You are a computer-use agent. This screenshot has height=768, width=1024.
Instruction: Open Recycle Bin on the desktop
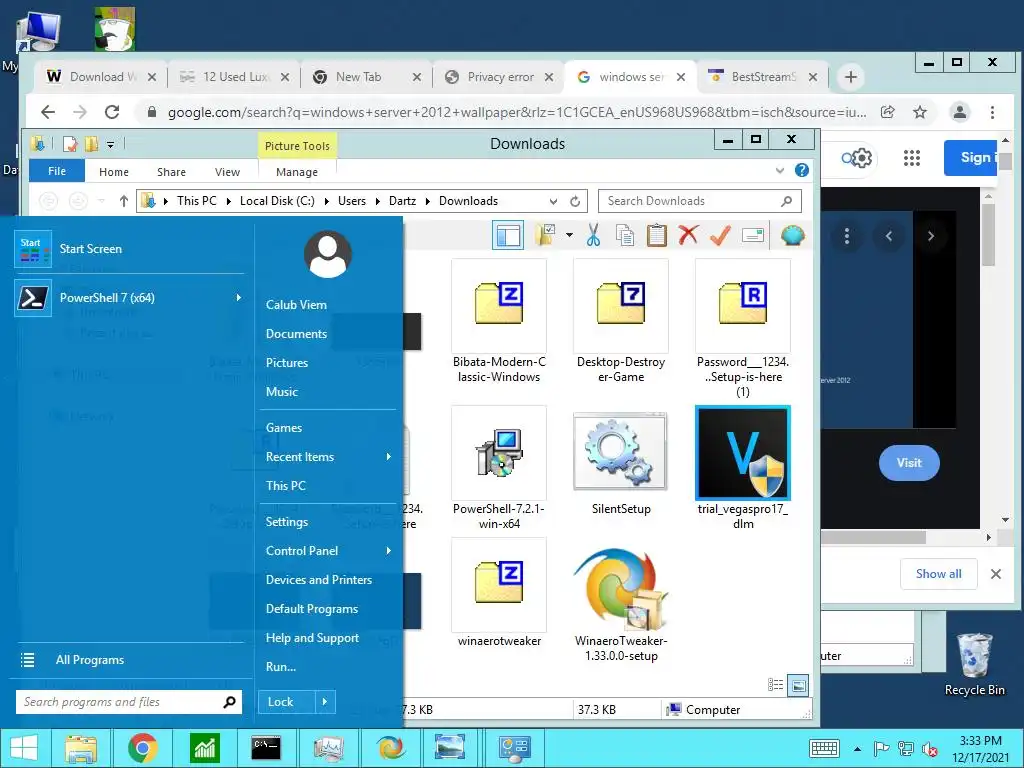click(974, 664)
